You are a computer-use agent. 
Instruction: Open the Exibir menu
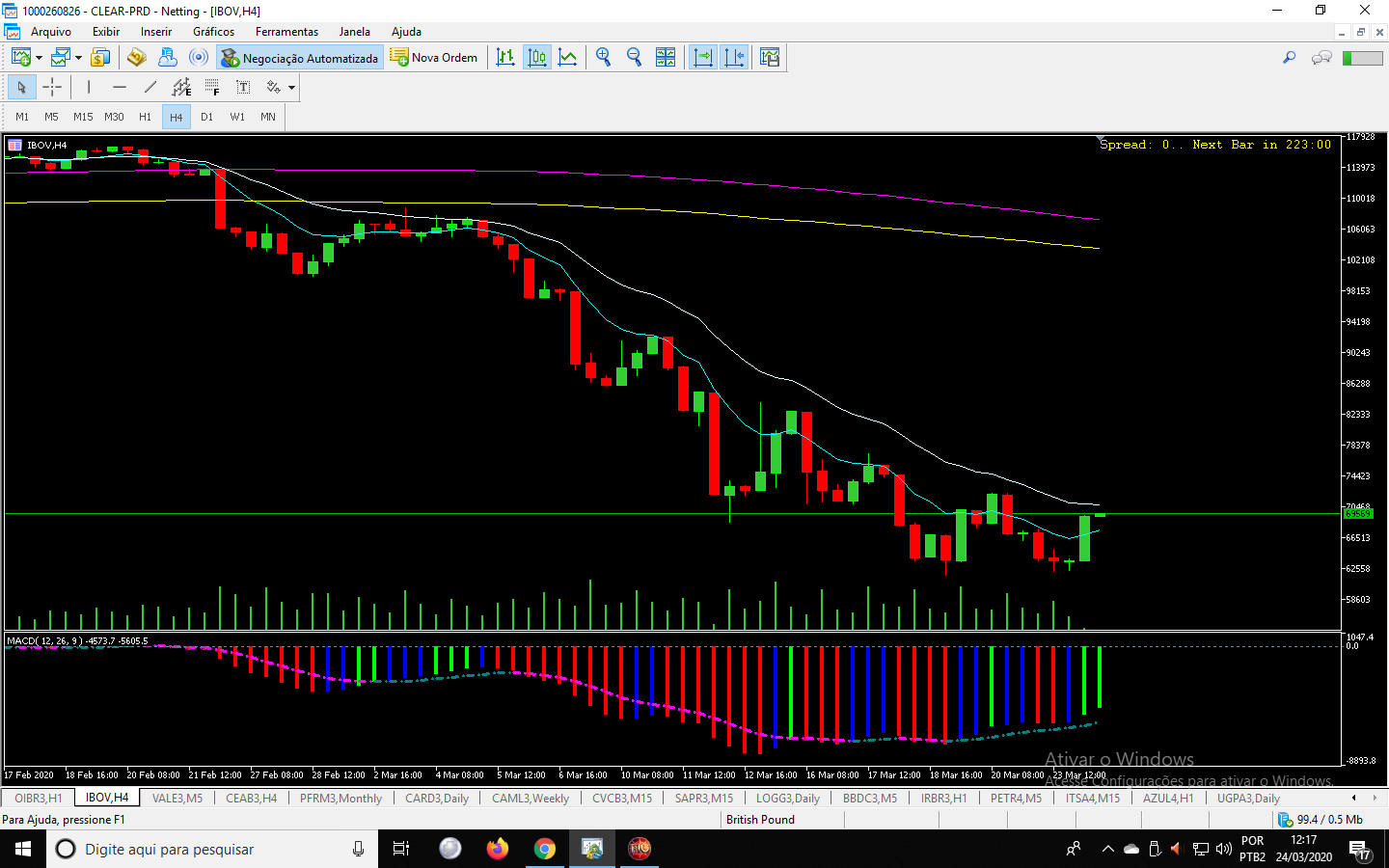coord(106,32)
